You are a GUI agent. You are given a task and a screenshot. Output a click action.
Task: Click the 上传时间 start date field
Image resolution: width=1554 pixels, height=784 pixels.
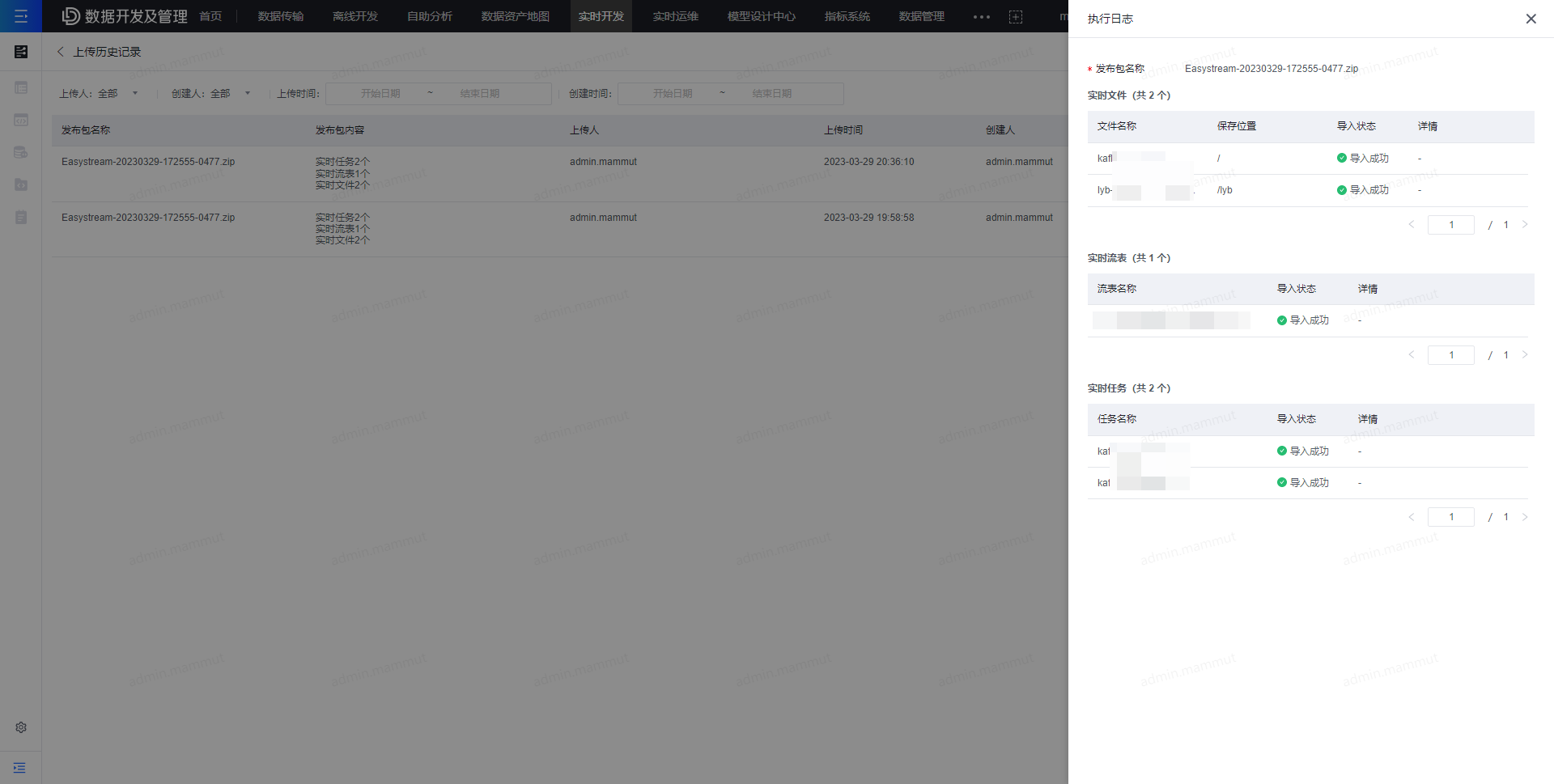pos(380,94)
